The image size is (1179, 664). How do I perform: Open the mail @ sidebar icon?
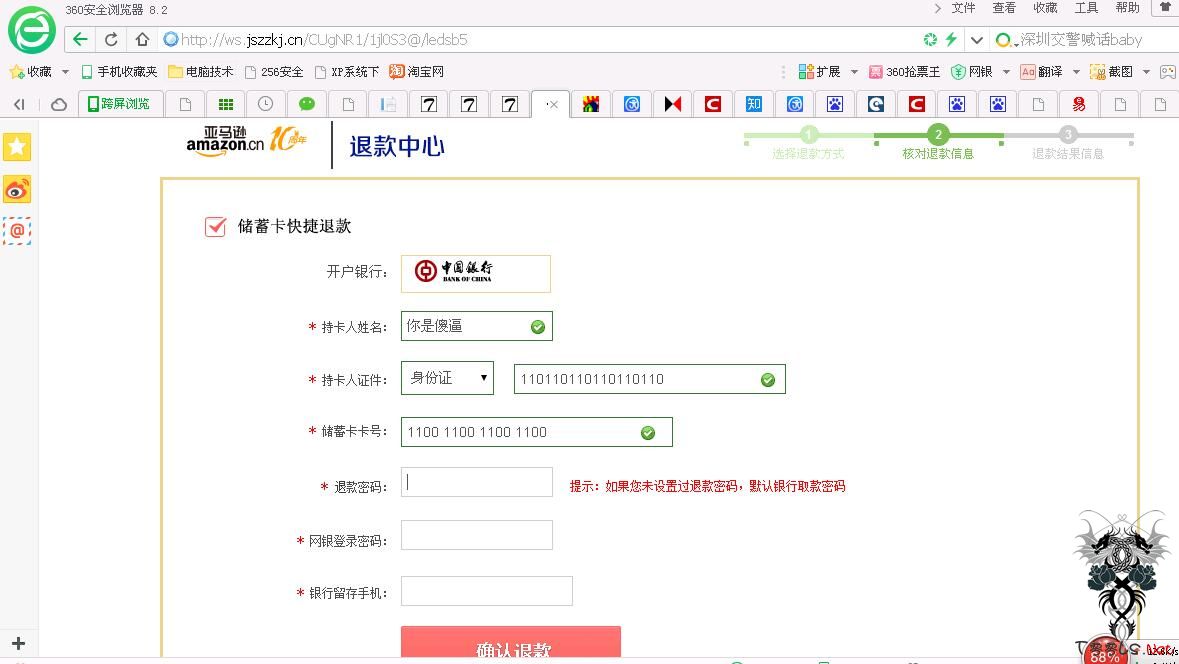pos(17,230)
